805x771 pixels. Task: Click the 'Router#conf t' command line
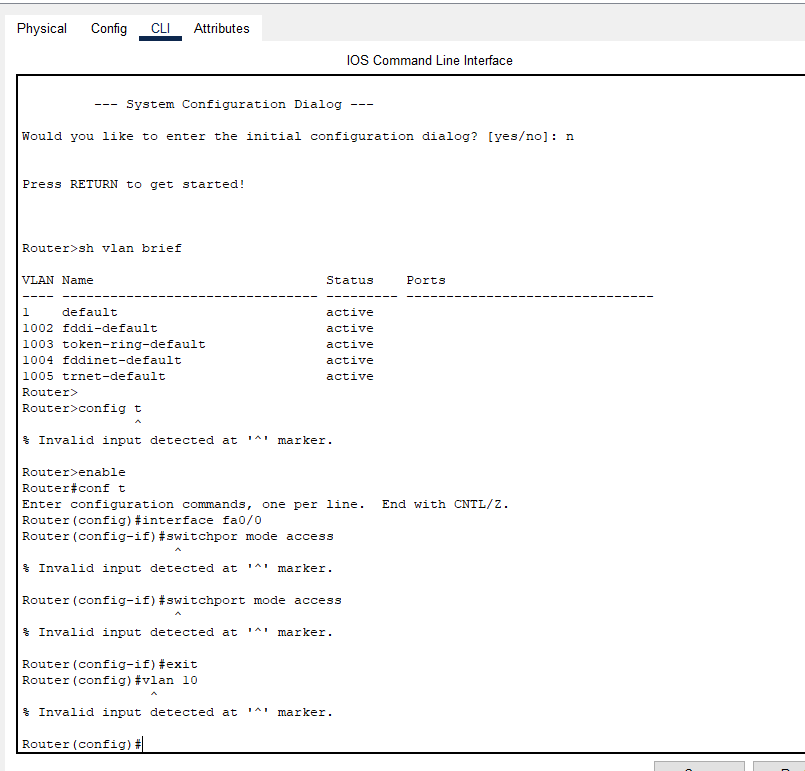73,488
